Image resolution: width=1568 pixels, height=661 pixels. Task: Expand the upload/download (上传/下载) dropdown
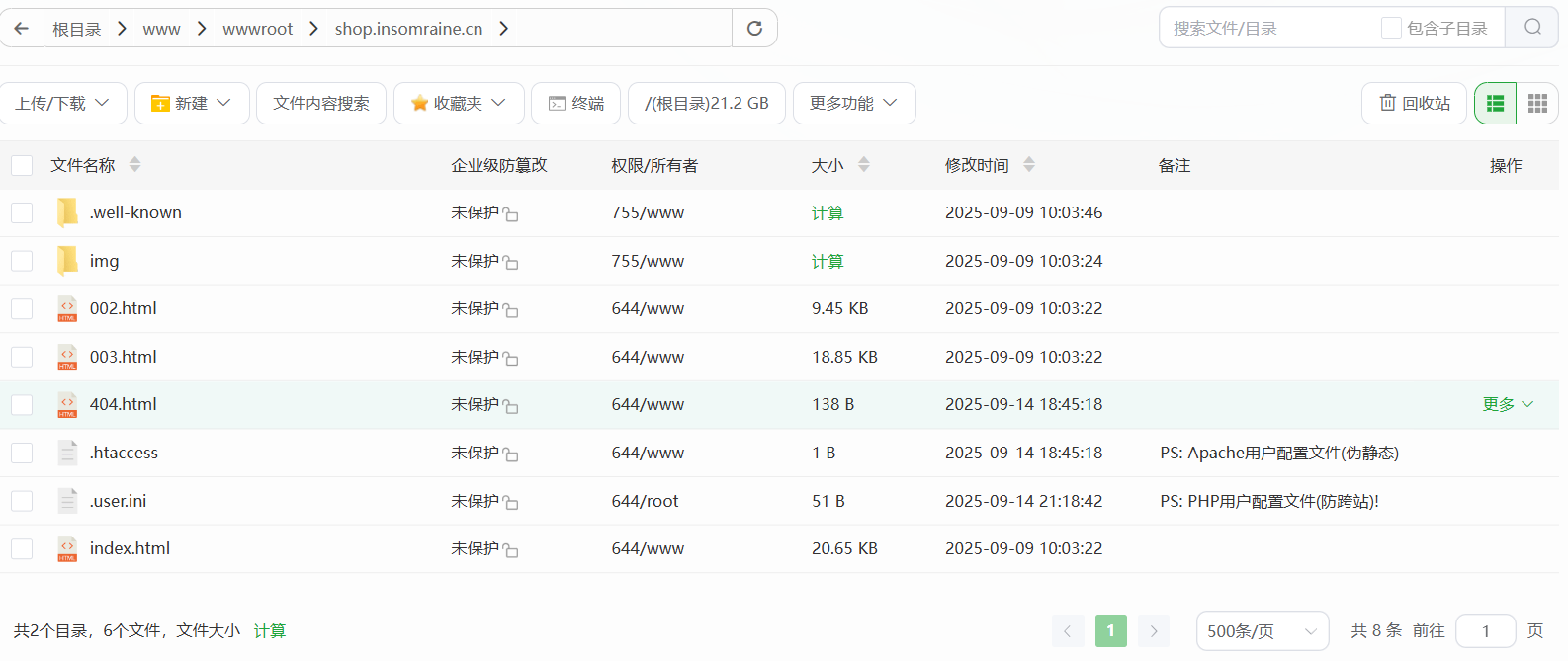click(63, 104)
